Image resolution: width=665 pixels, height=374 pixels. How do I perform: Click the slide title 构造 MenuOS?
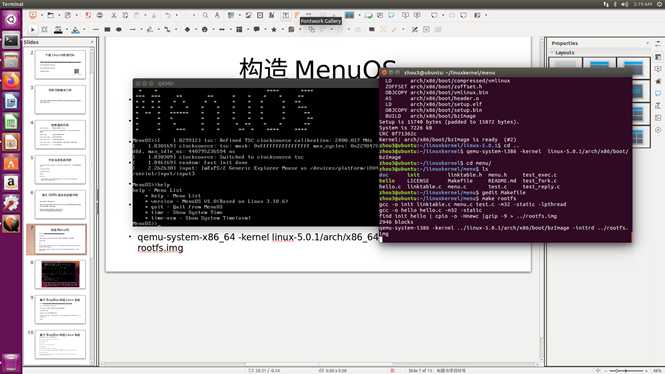(318, 68)
